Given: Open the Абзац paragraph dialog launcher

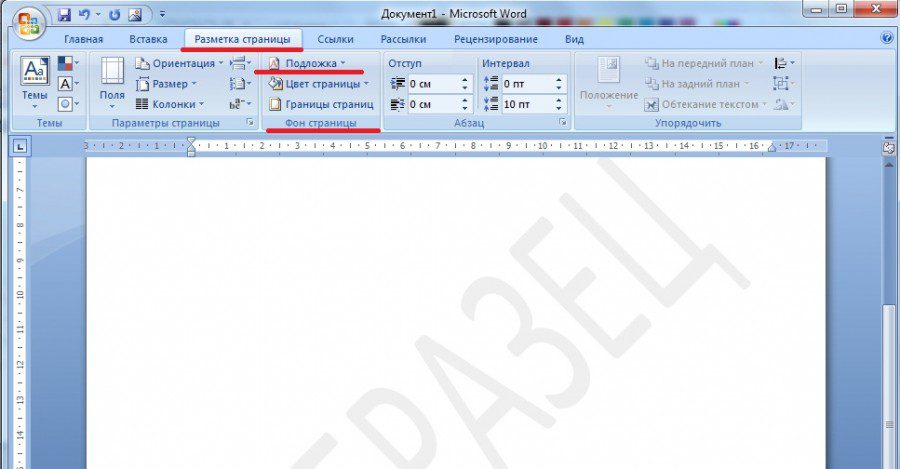Looking at the screenshot, I should click(x=563, y=122).
